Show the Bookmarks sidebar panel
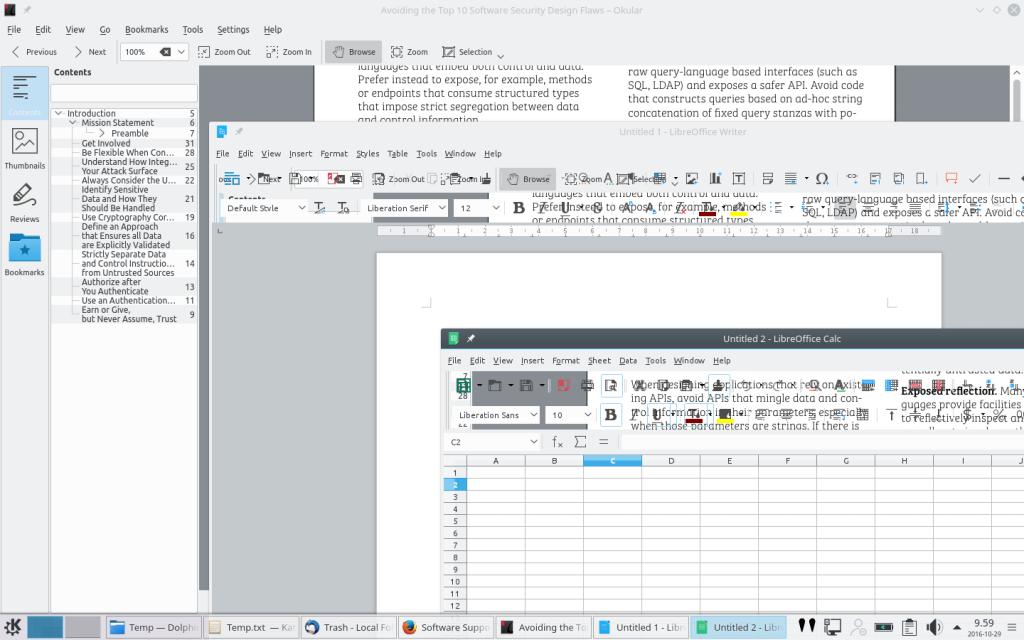 pos(24,254)
